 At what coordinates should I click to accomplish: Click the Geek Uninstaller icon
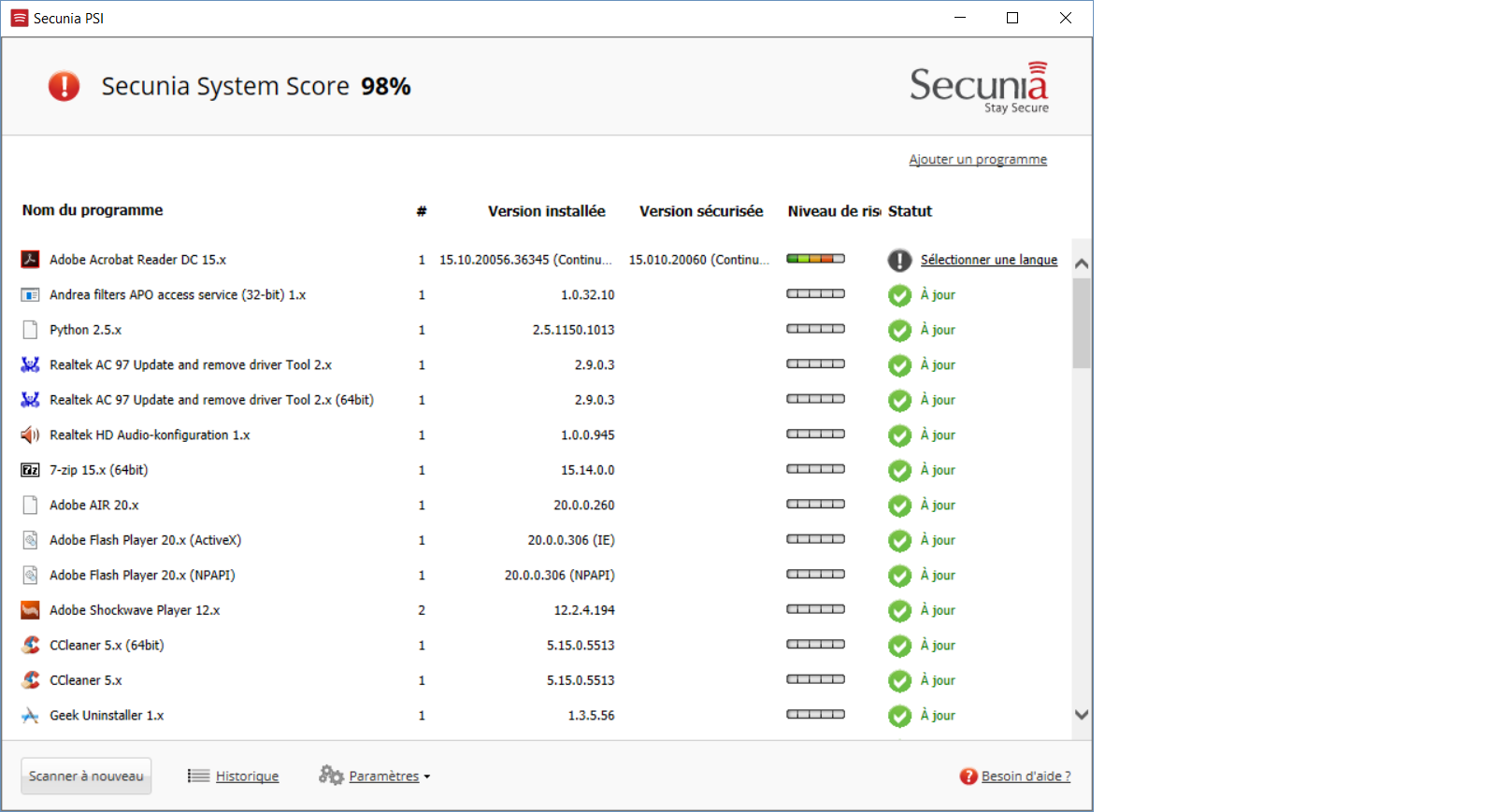point(30,716)
